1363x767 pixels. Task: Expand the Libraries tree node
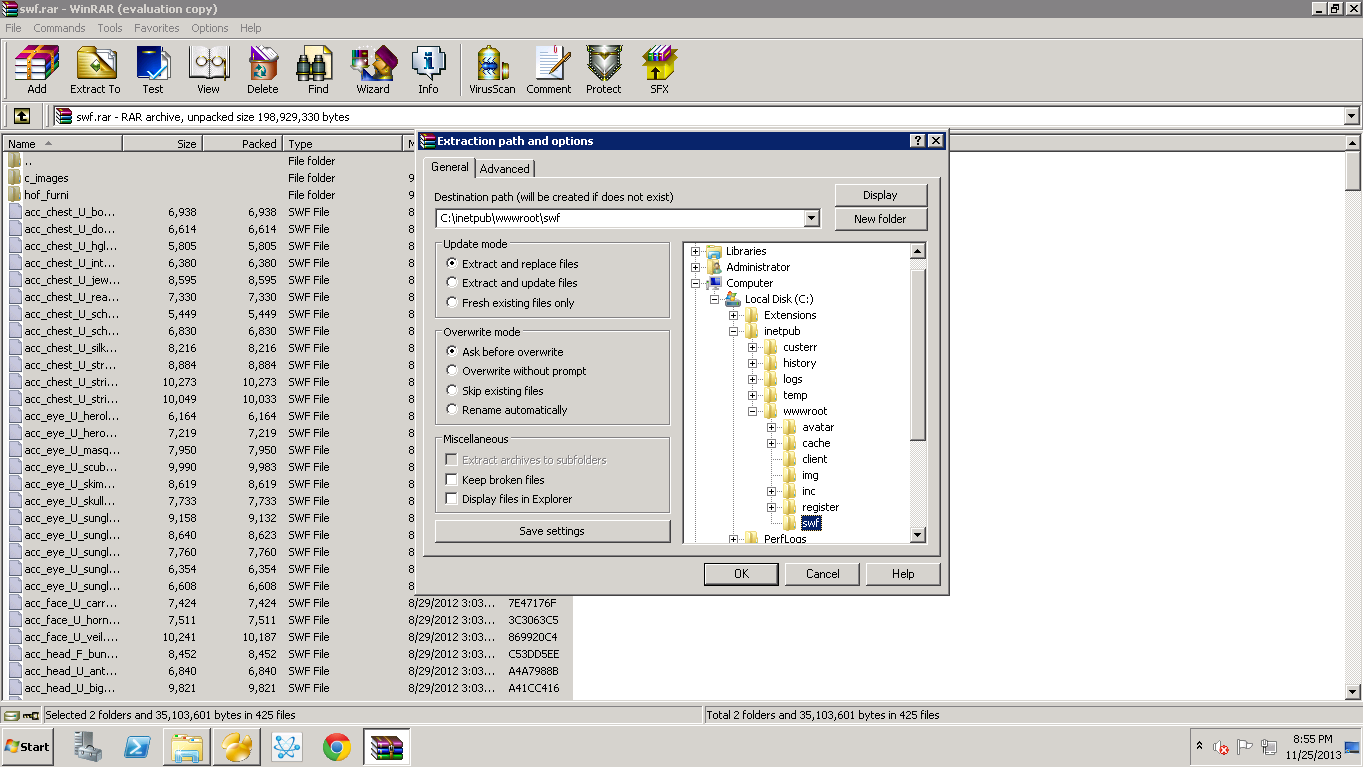696,251
